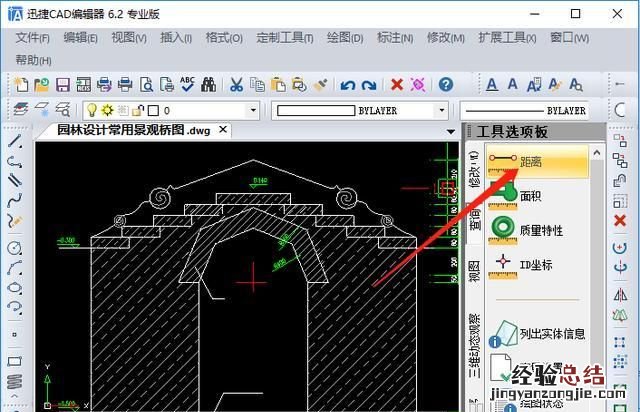Click the Undo arrow icon

coord(347,85)
